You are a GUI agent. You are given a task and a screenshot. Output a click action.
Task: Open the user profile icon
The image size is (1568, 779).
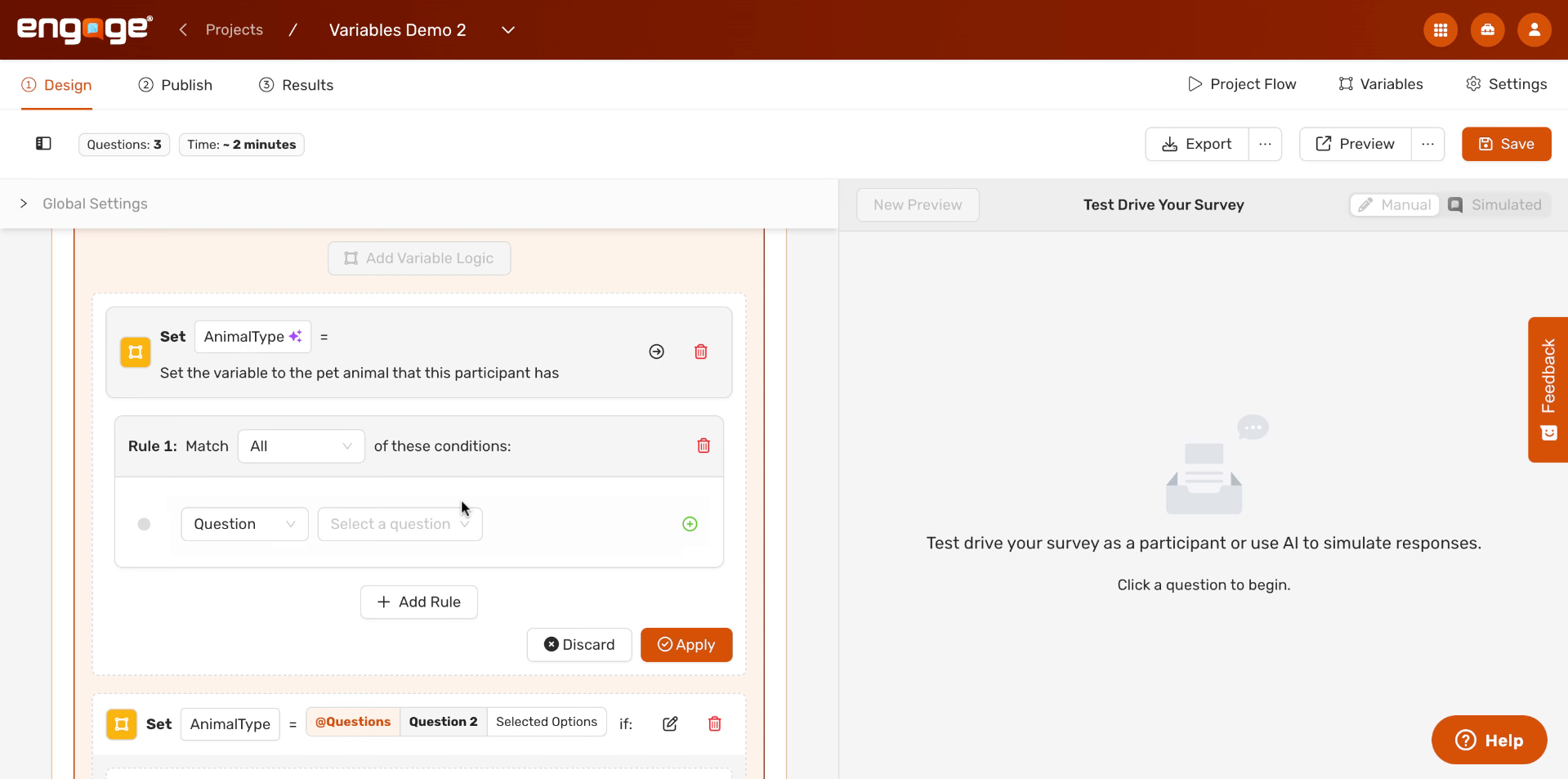point(1534,30)
